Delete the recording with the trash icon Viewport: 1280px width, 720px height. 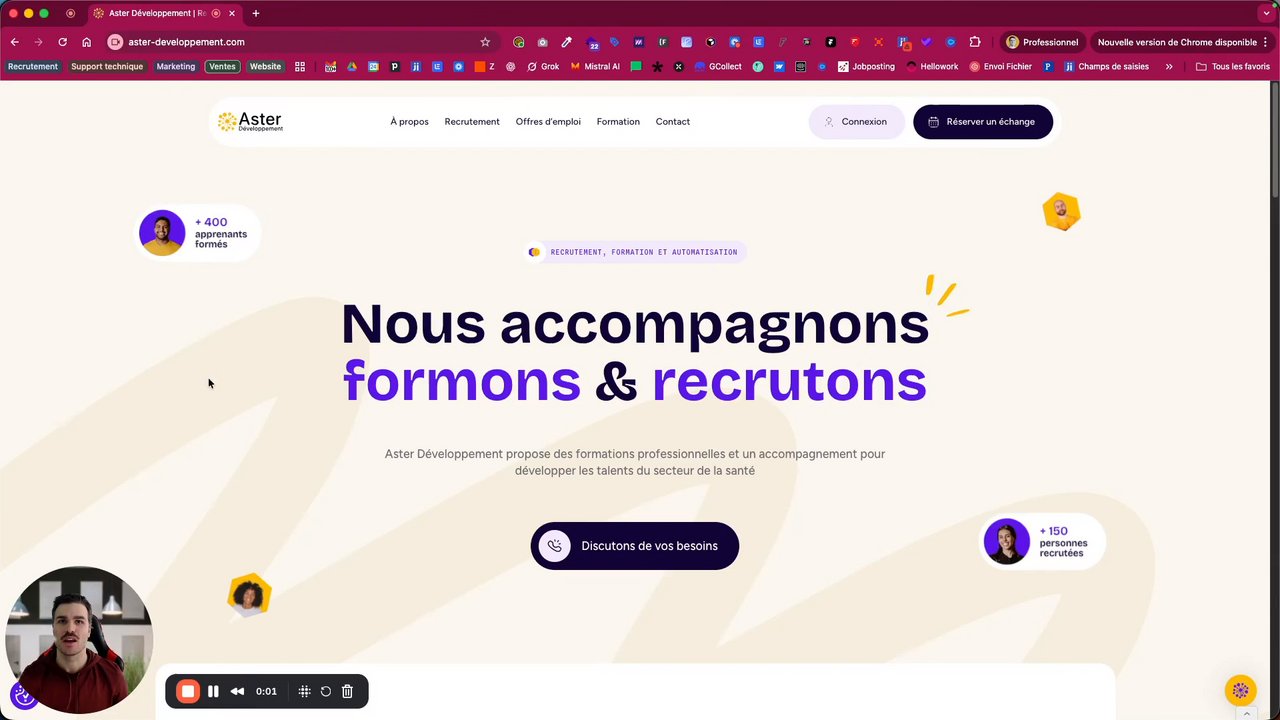click(347, 691)
